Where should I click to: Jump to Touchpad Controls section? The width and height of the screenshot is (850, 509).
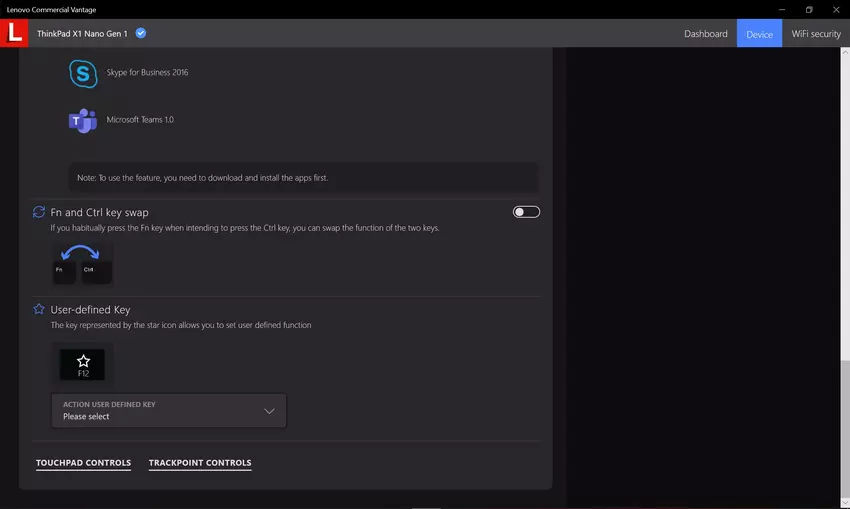83,463
